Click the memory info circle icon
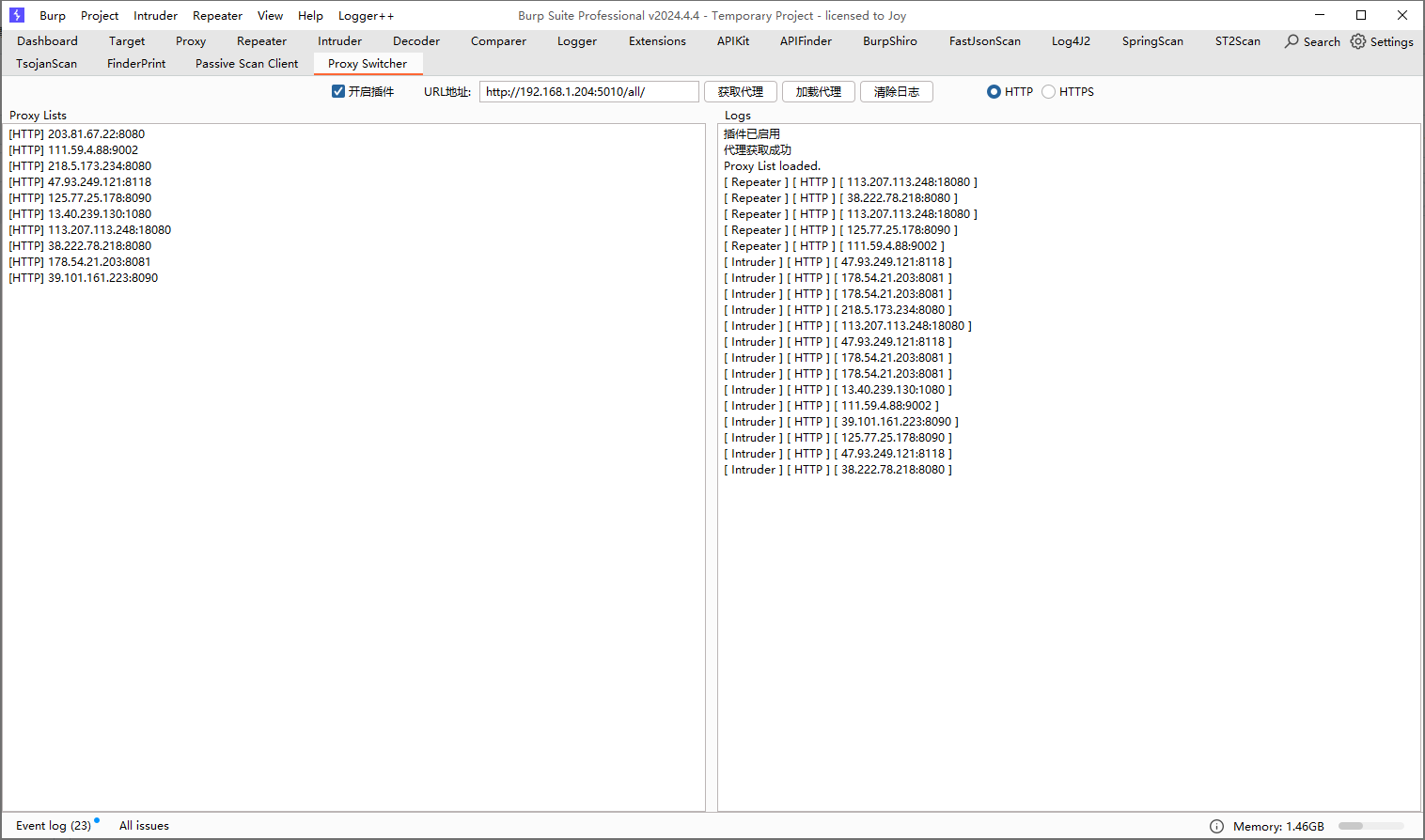This screenshot has width=1425, height=840. (x=1216, y=826)
